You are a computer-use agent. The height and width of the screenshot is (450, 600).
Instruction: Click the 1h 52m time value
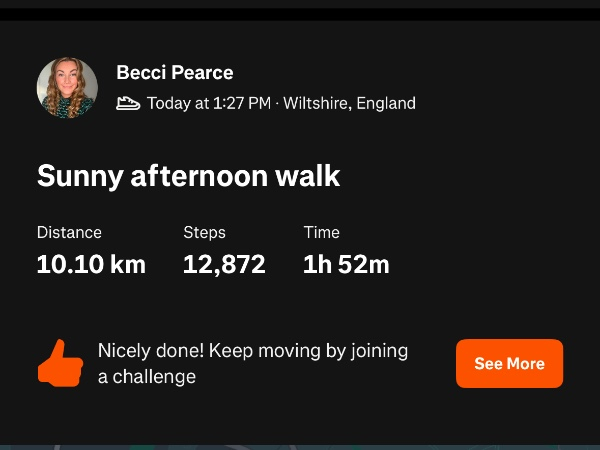[346, 264]
